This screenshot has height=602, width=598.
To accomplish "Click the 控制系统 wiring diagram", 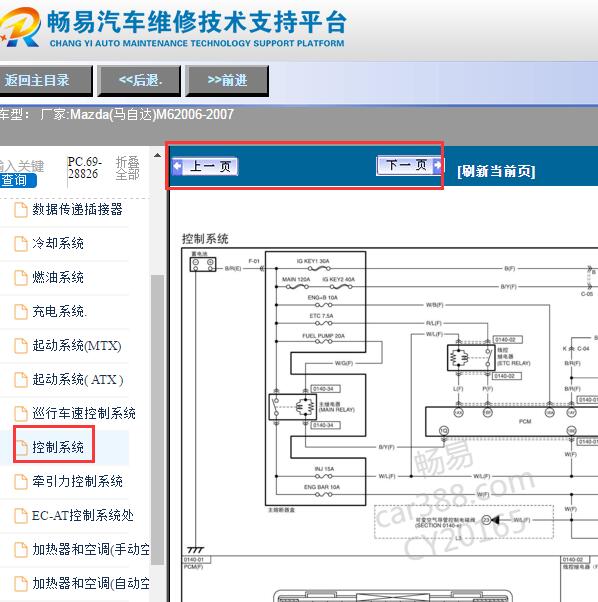I will 390,424.
